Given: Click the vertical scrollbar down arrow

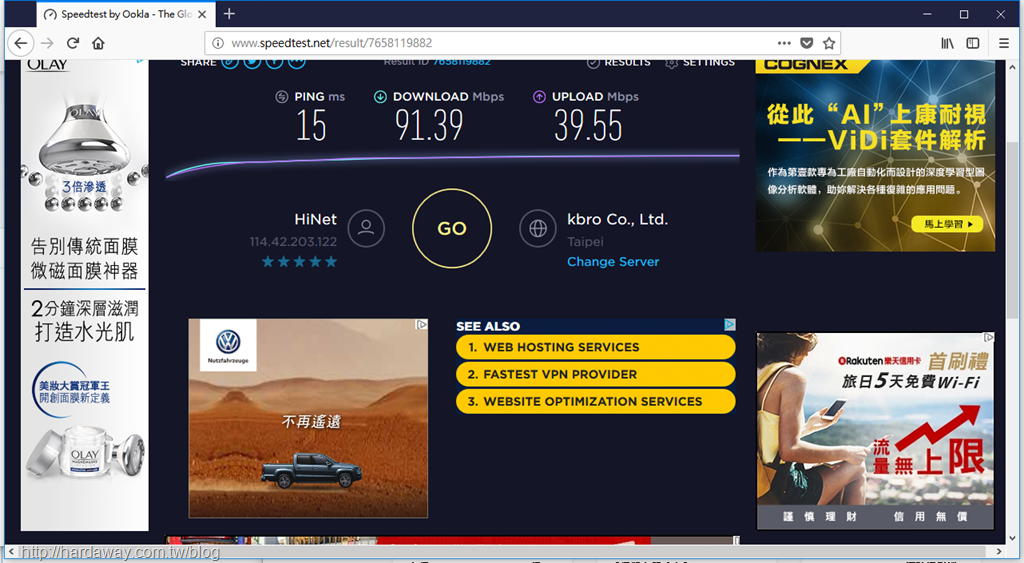Looking at the screenshot, I should pos(1012,537).
